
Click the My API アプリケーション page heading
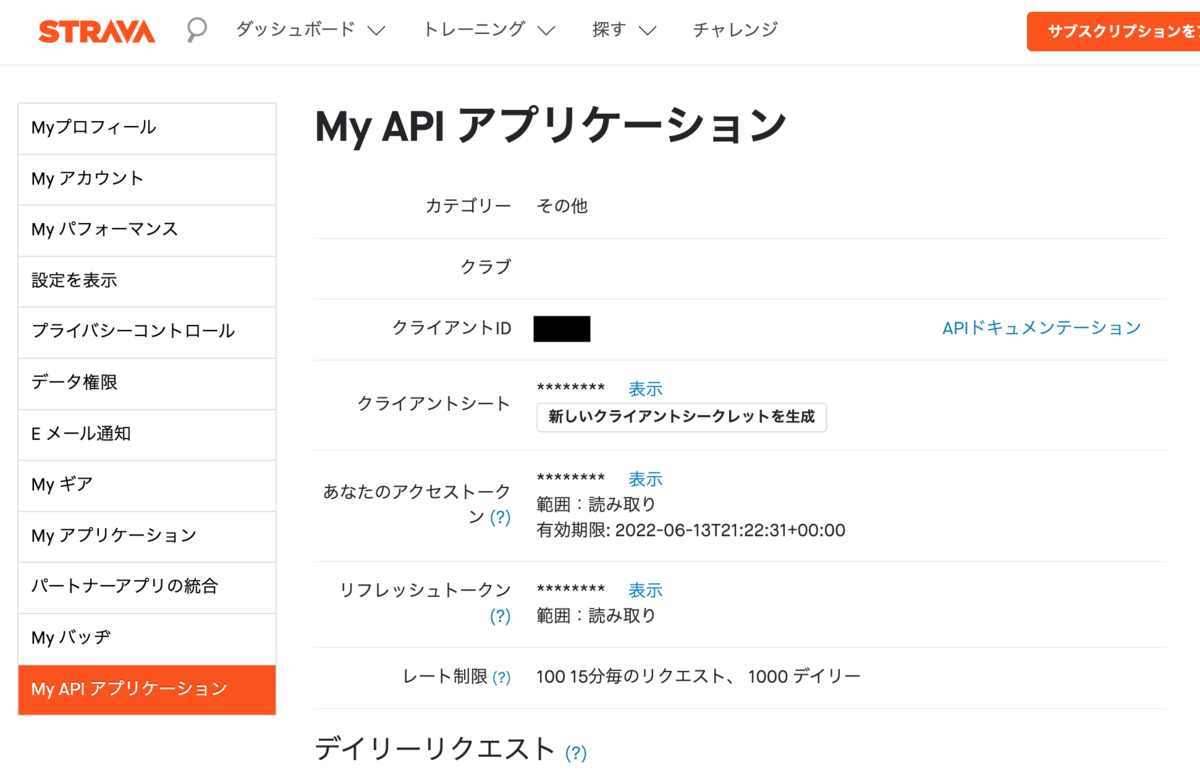pyautogui.click(x=551, y=128)
